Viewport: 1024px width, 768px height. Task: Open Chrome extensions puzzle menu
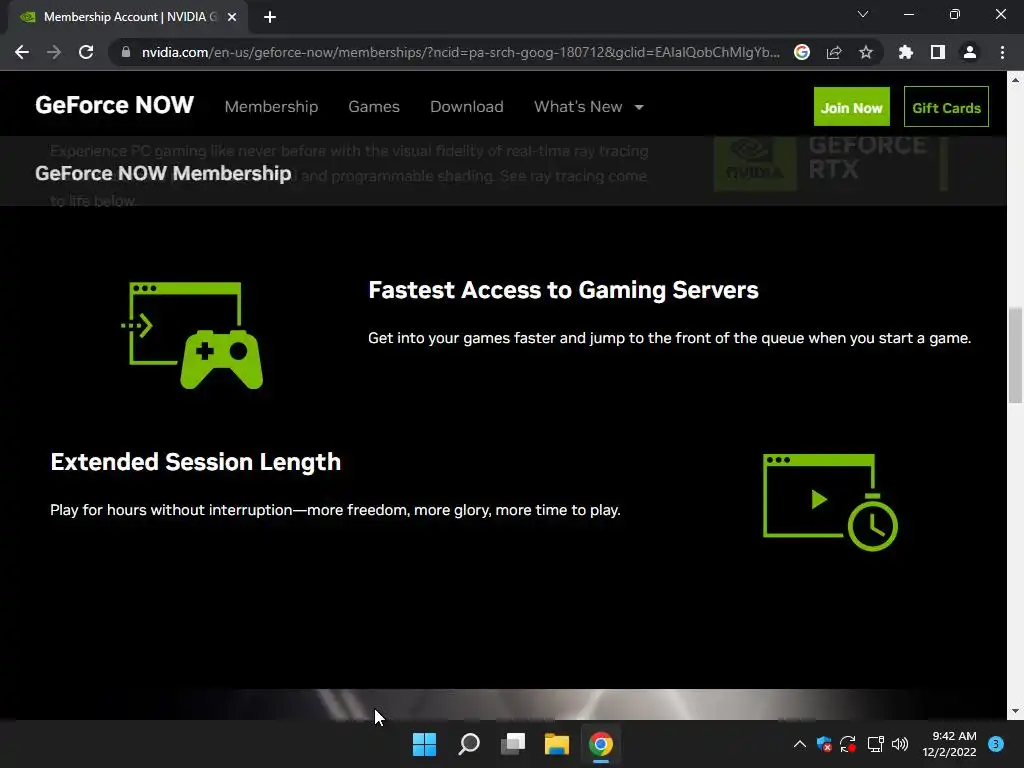(906, 52)
